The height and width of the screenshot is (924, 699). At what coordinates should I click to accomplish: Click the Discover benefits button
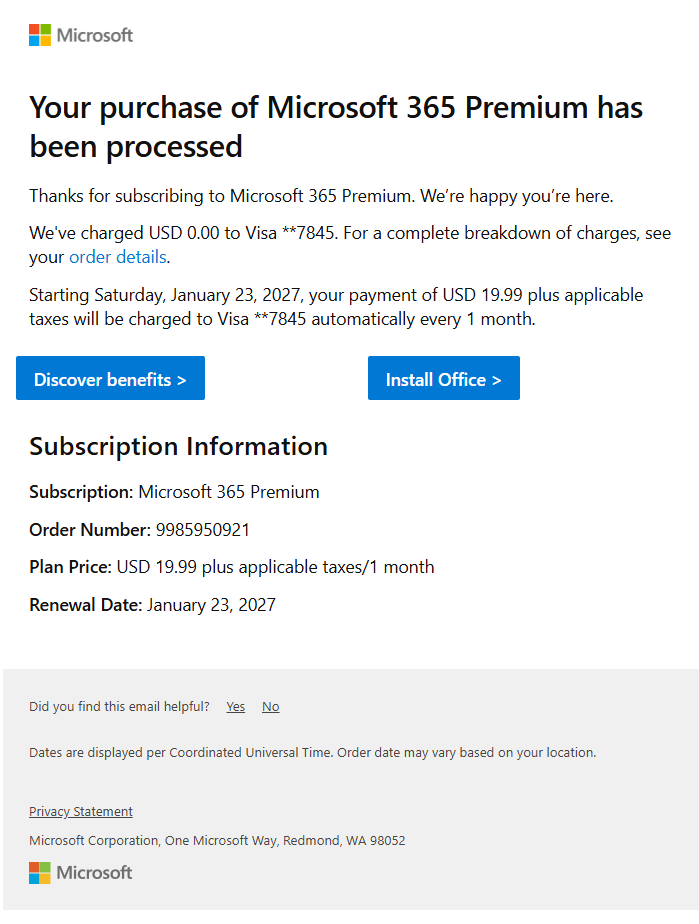pos(110,379)
